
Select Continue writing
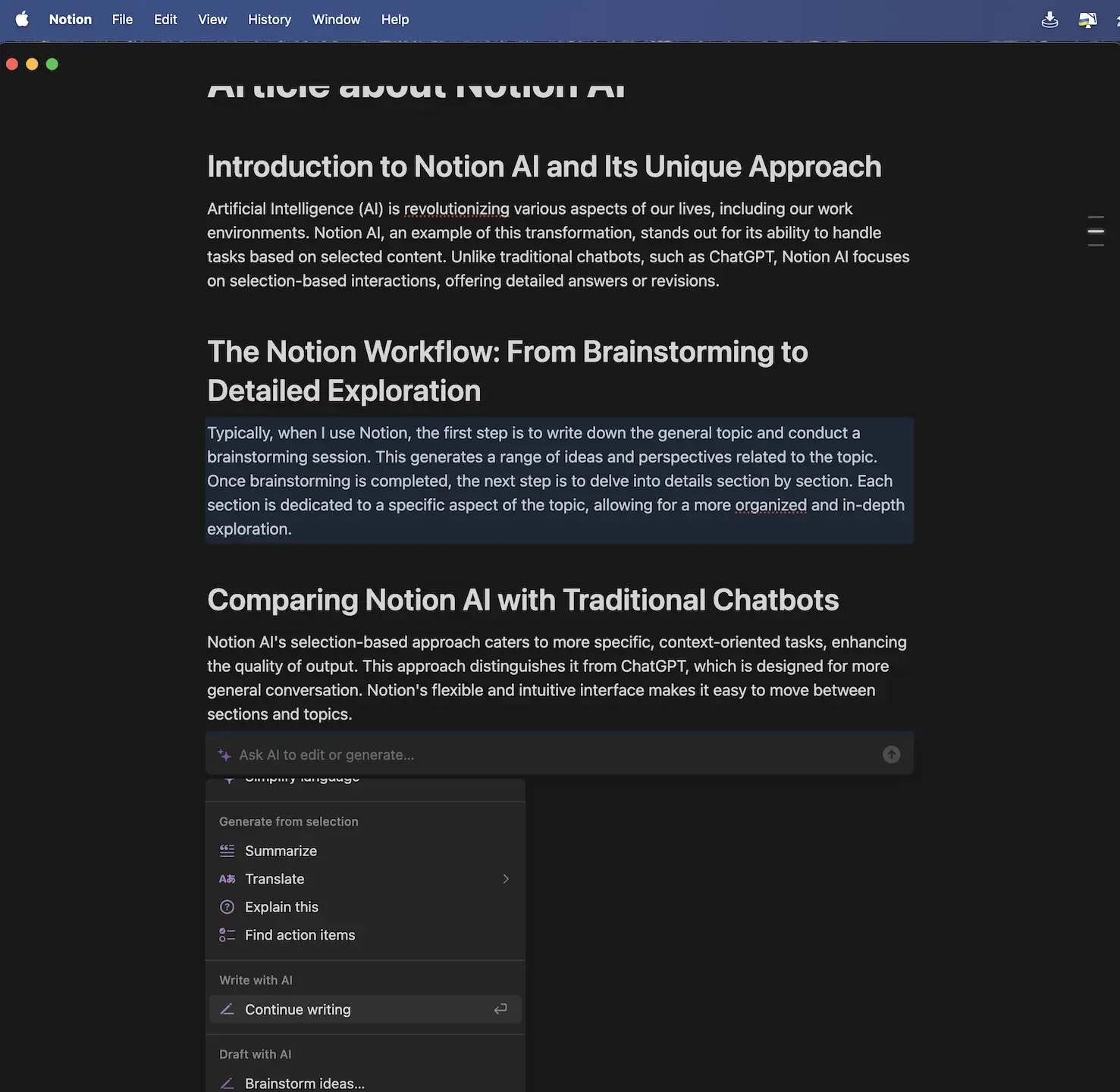(365, 1009)
